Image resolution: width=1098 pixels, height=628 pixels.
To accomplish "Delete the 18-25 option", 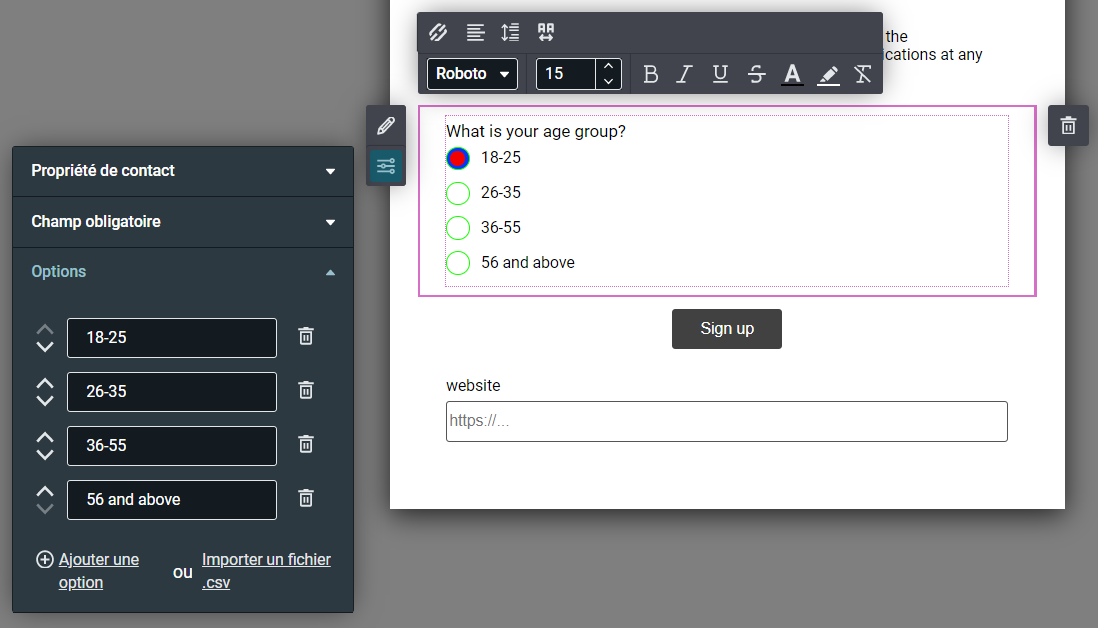I will (x=306, y=337).
